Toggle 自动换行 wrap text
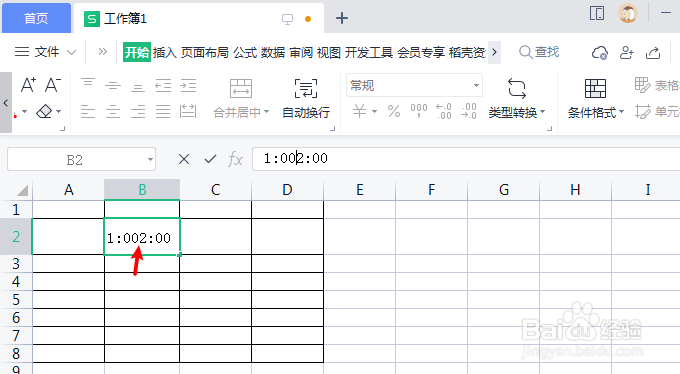The height and width of the screenshot is (374, 680). [306, 99]
